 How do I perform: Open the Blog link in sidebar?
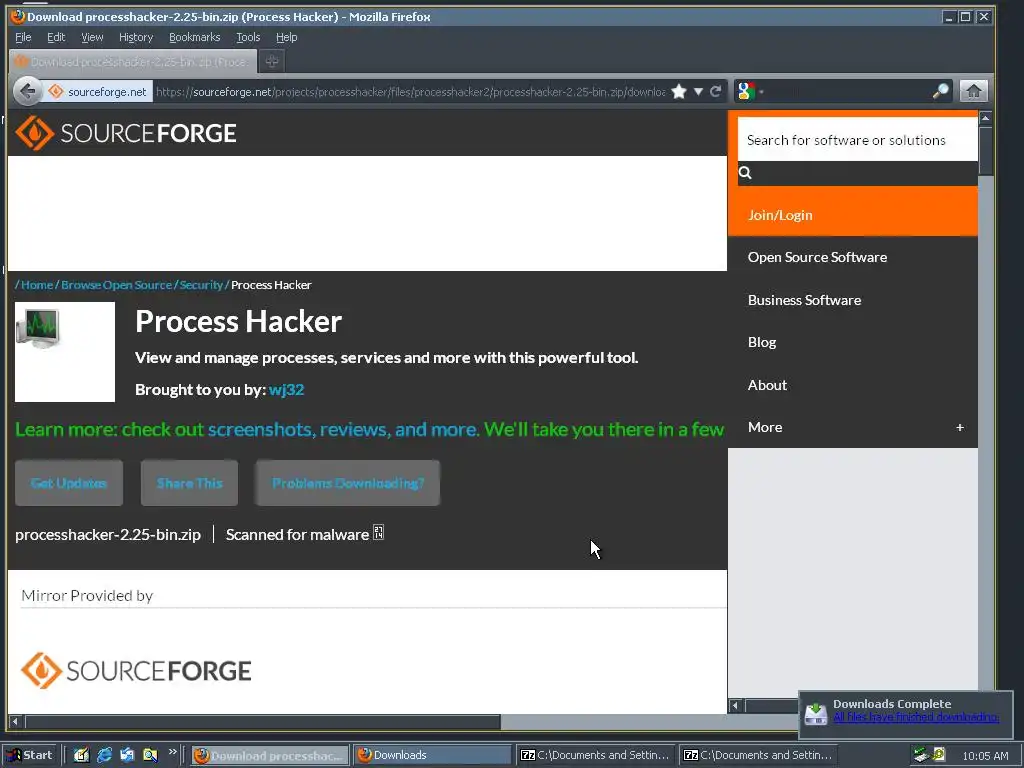point(761,342)
